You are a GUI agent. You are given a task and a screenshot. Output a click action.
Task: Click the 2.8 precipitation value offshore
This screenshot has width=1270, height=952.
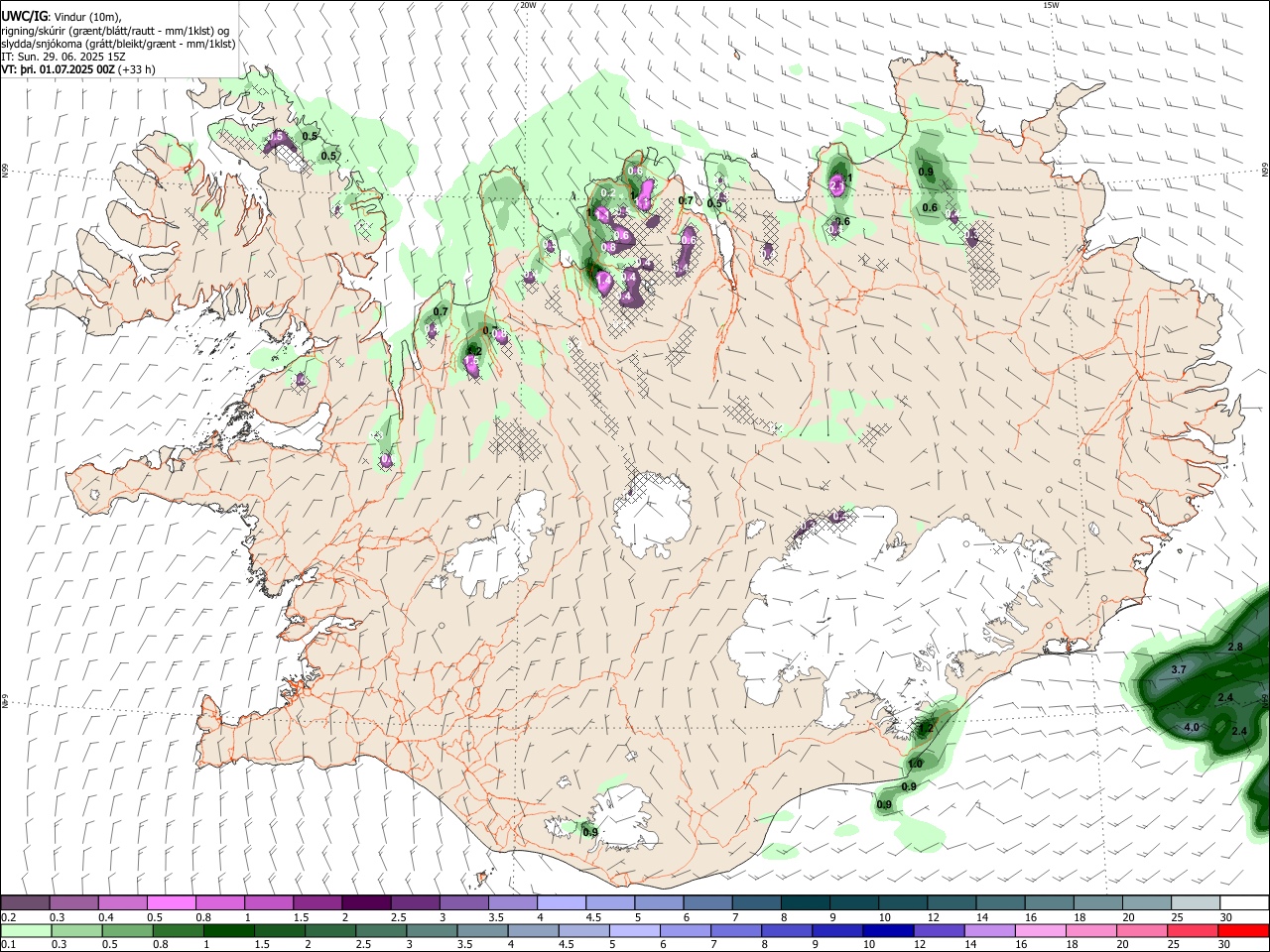pyautogui.click(x=1235, y=647)
